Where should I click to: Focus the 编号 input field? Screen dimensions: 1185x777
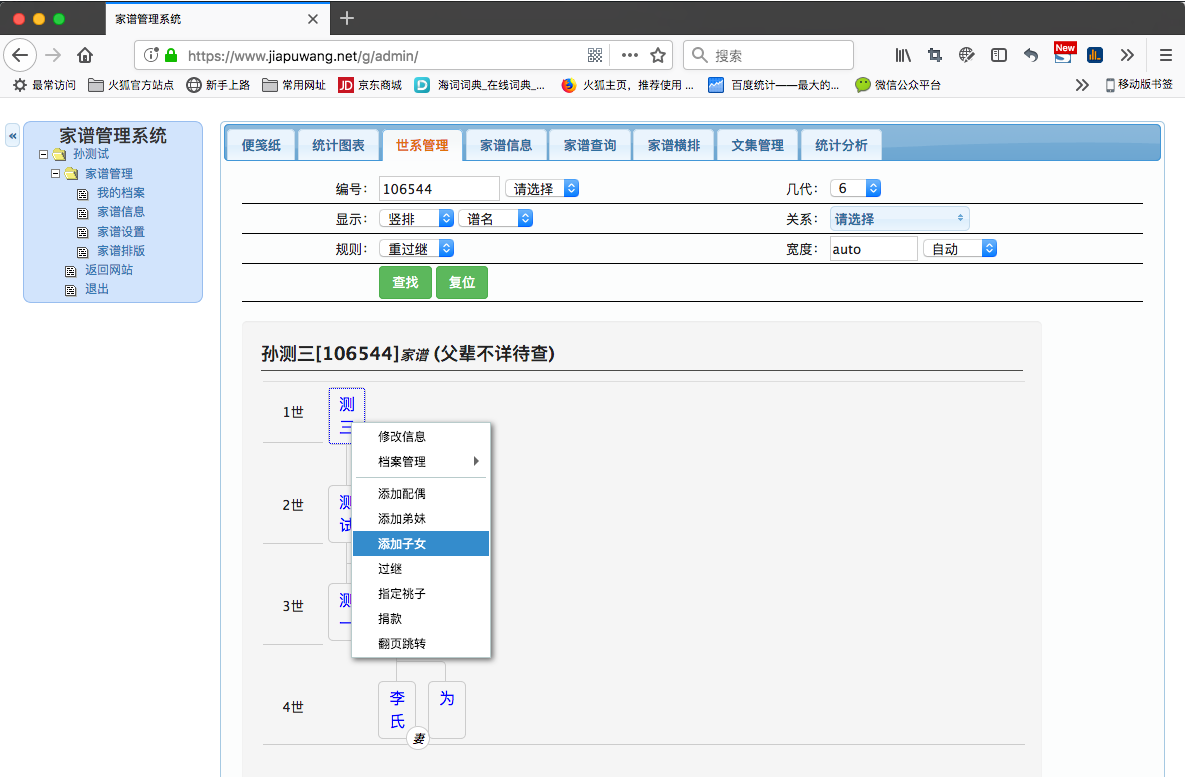439,188
